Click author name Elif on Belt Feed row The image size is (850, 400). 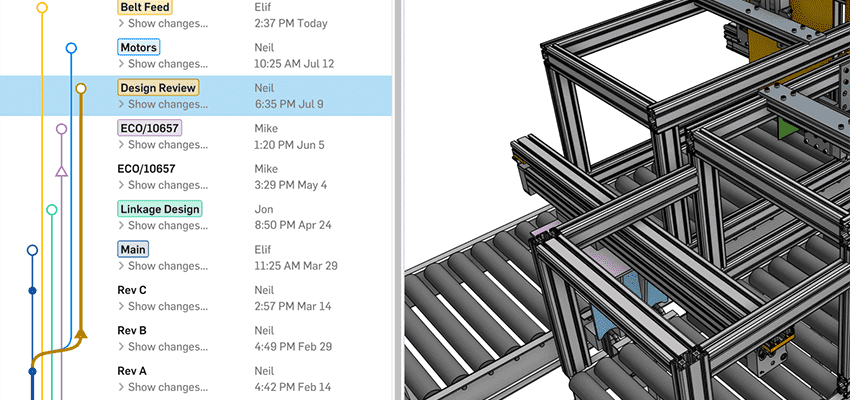tap(262, 7)
